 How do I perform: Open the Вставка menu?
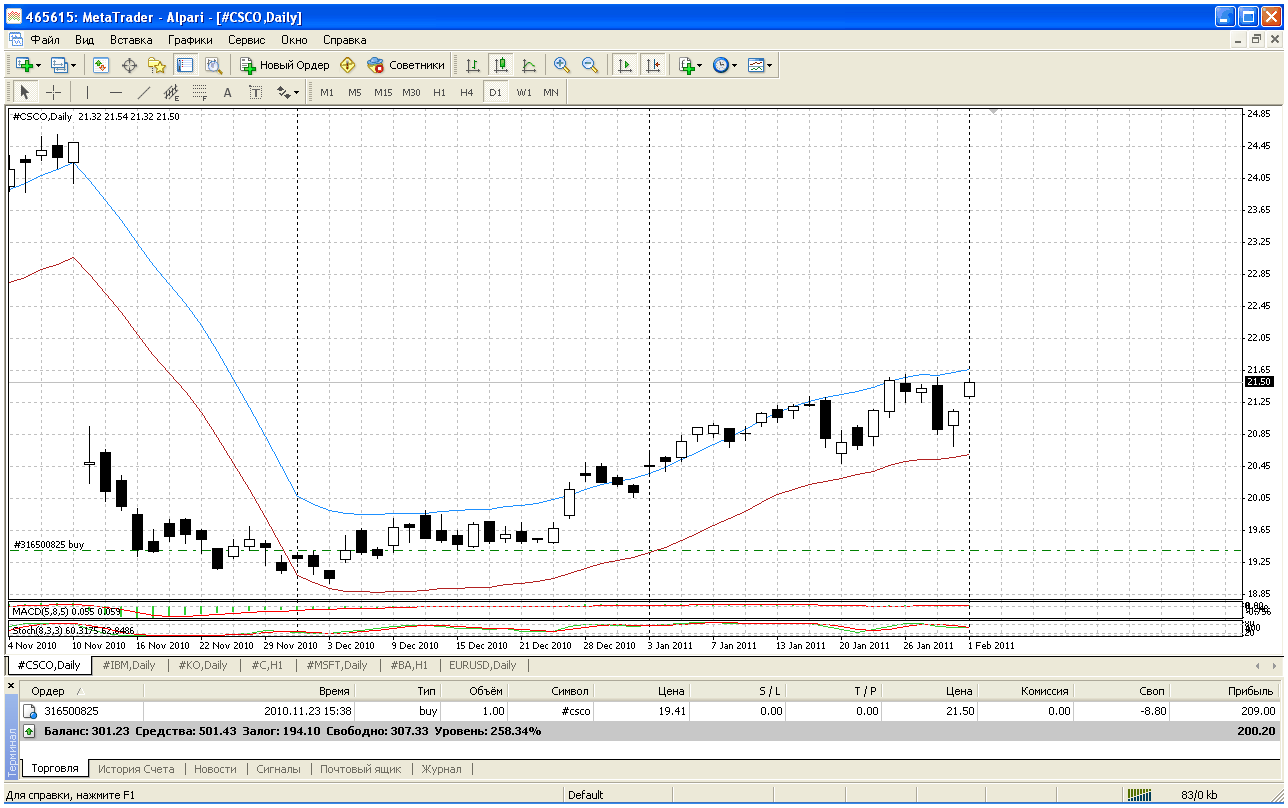tap(131, 40)
